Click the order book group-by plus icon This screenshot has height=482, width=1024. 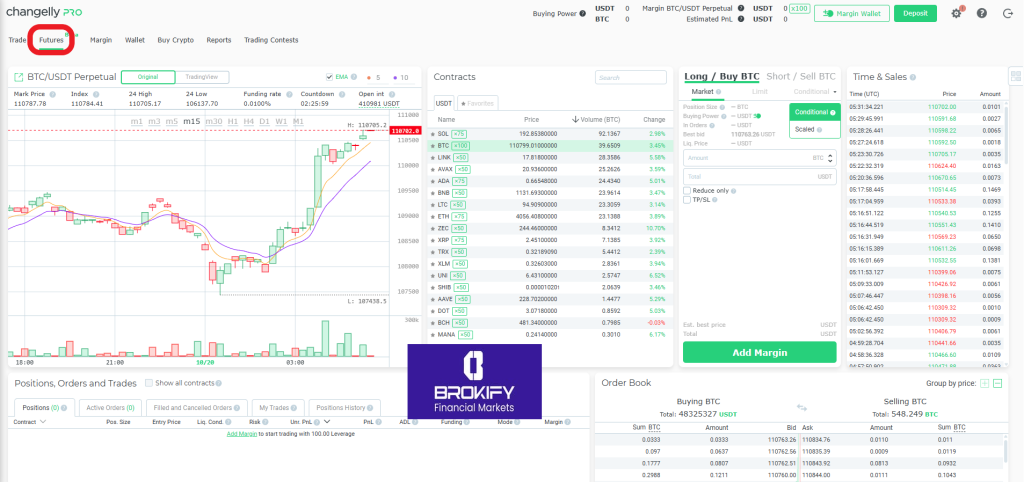[984, 383]
